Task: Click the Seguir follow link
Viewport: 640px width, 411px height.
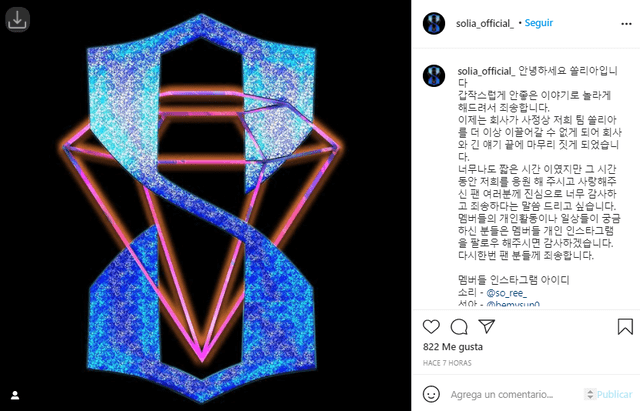Action: (538, 23)
